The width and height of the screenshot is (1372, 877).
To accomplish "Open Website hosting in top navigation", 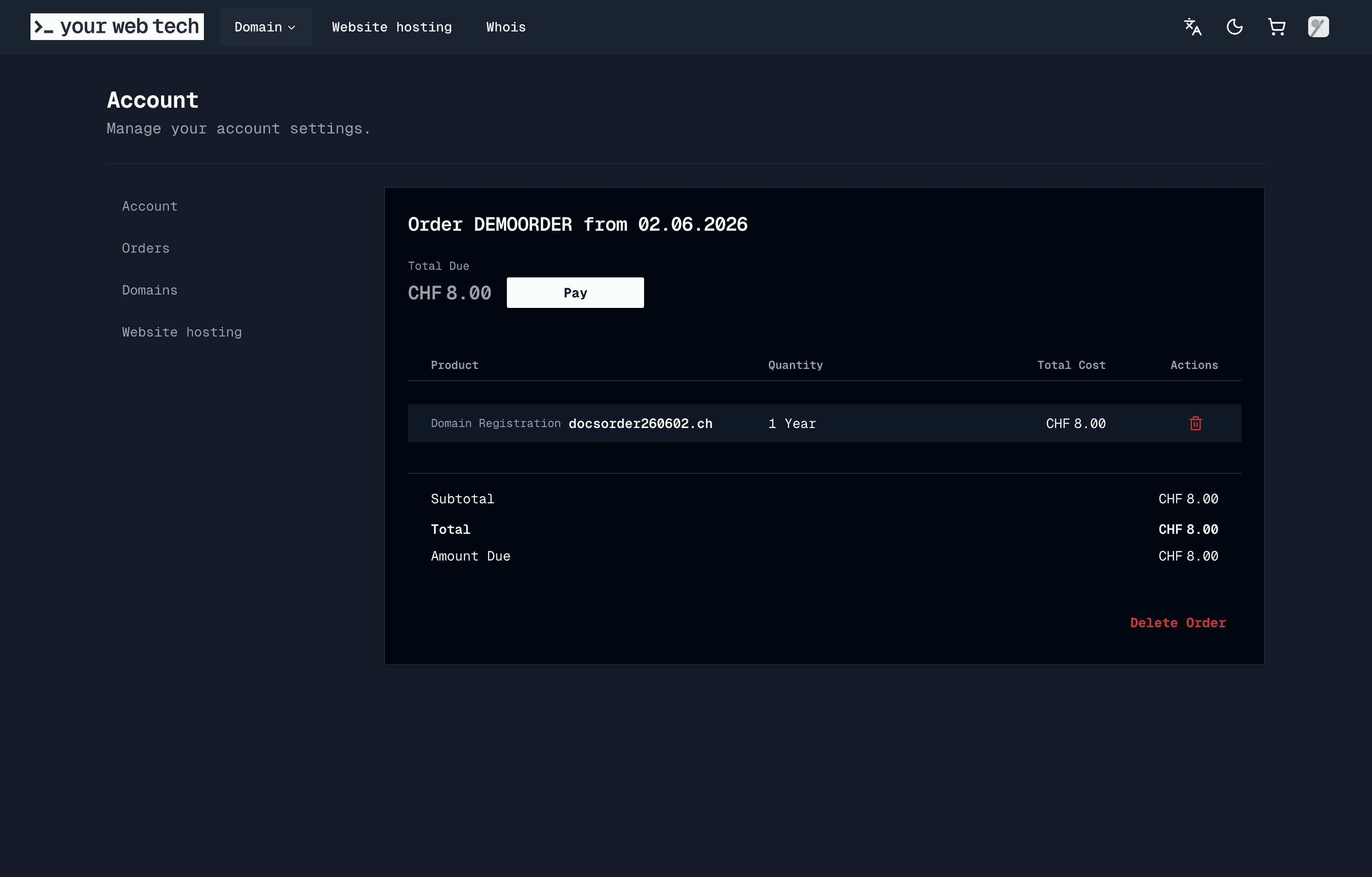I will coord(392,27).
